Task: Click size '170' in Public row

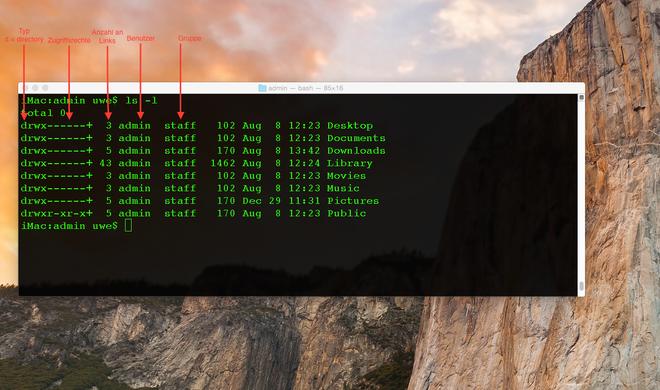Action: pyautogui.click(x=226, y=213)
